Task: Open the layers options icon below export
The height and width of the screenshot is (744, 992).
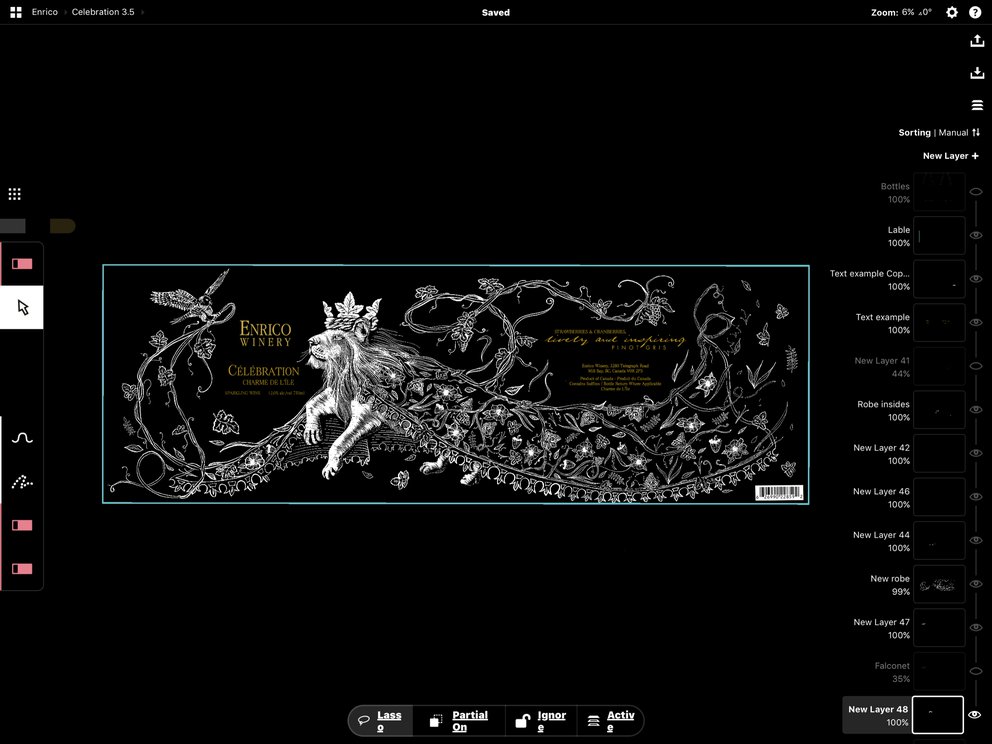Action: tap(977, 105)
